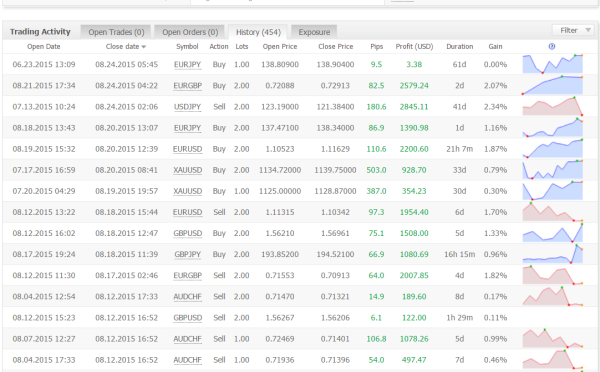View sparkline chart for 3.38 profit trade
Image resolution: width=600 pixels, height=372 pixels.
pyautogui.click(x=553, y=64)
